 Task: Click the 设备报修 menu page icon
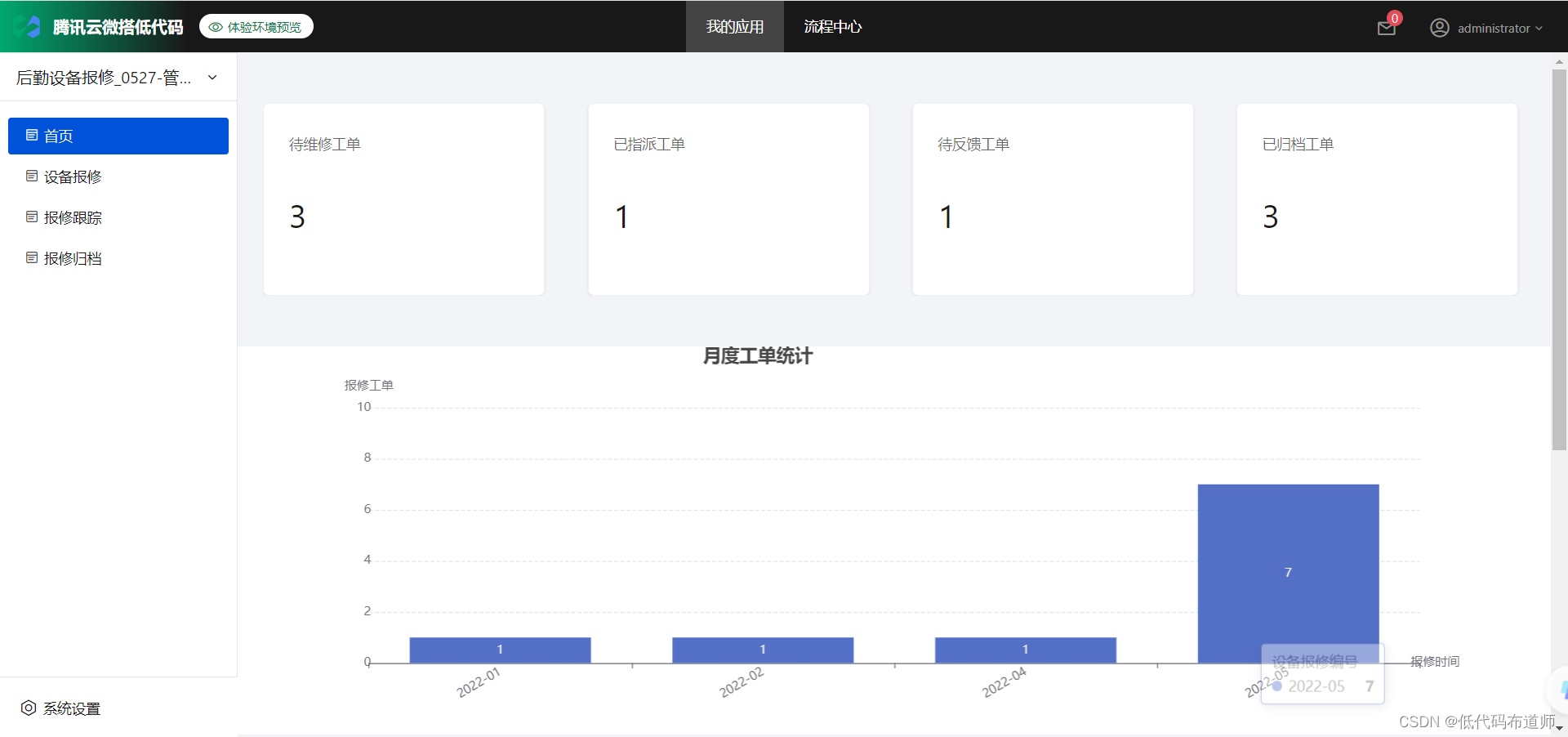[x=32, y=176]
